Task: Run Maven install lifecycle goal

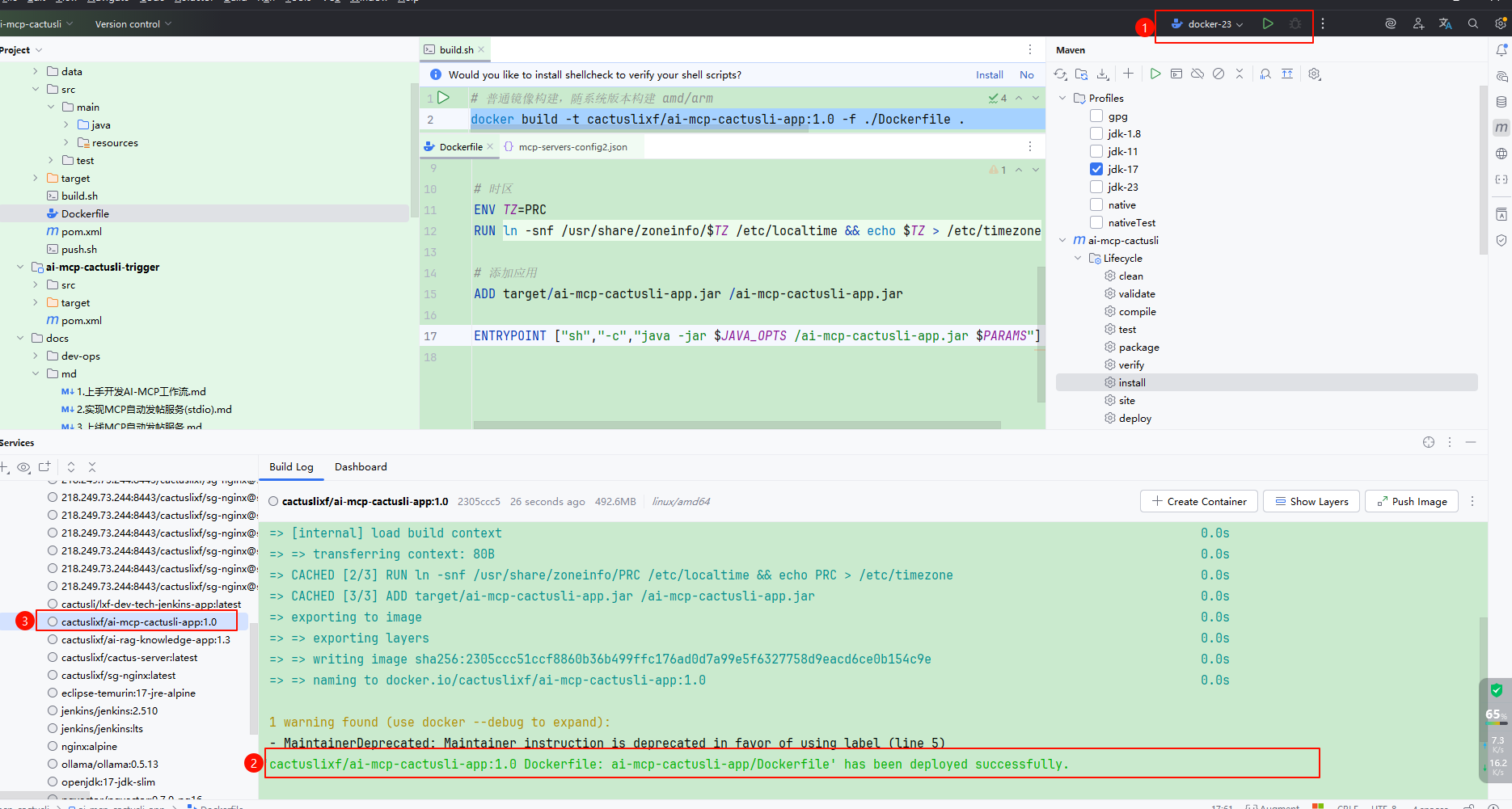Action: pyautogui.click(x=1132, y=382)
